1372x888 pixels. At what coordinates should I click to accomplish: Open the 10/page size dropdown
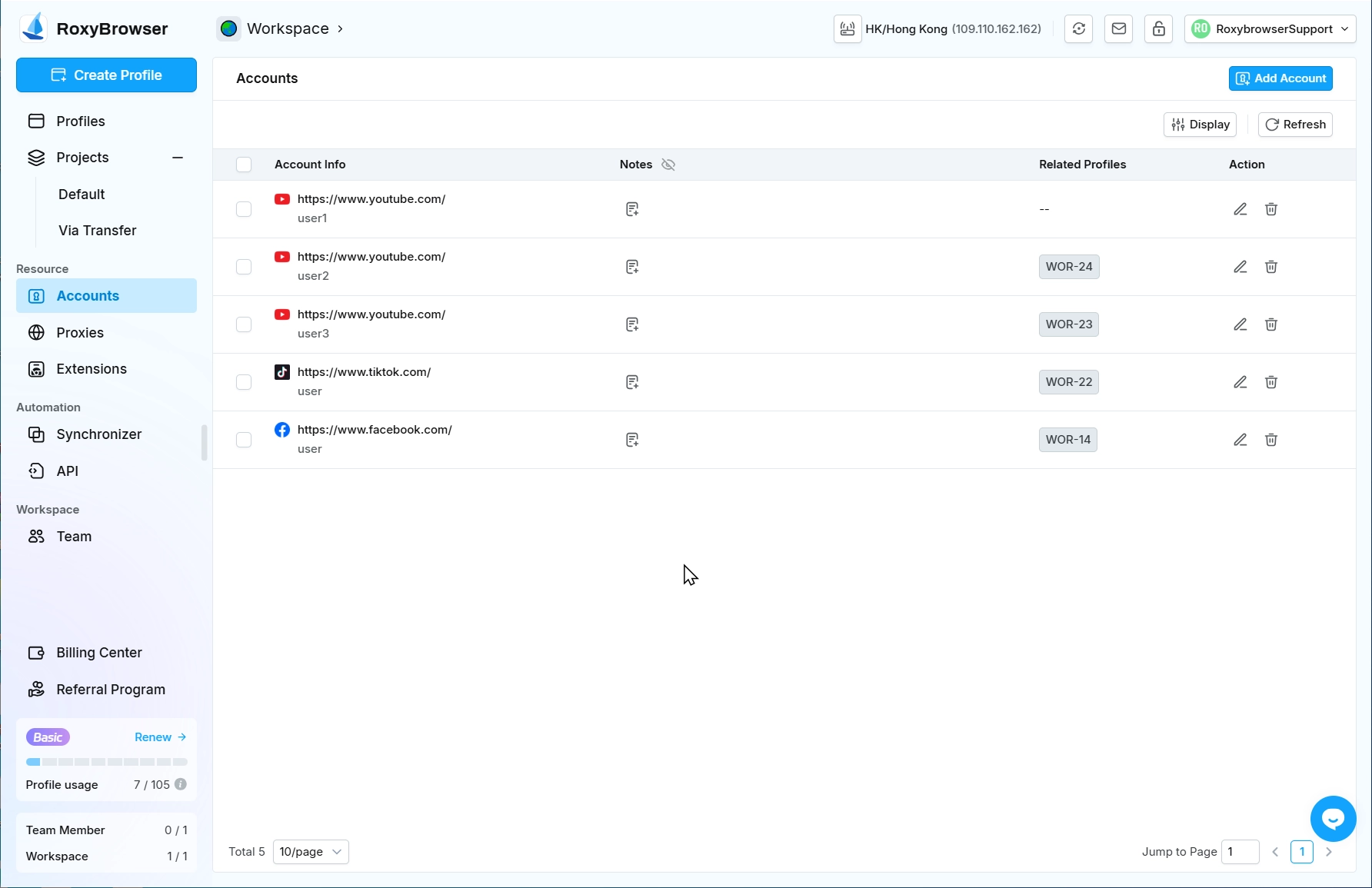311,852
